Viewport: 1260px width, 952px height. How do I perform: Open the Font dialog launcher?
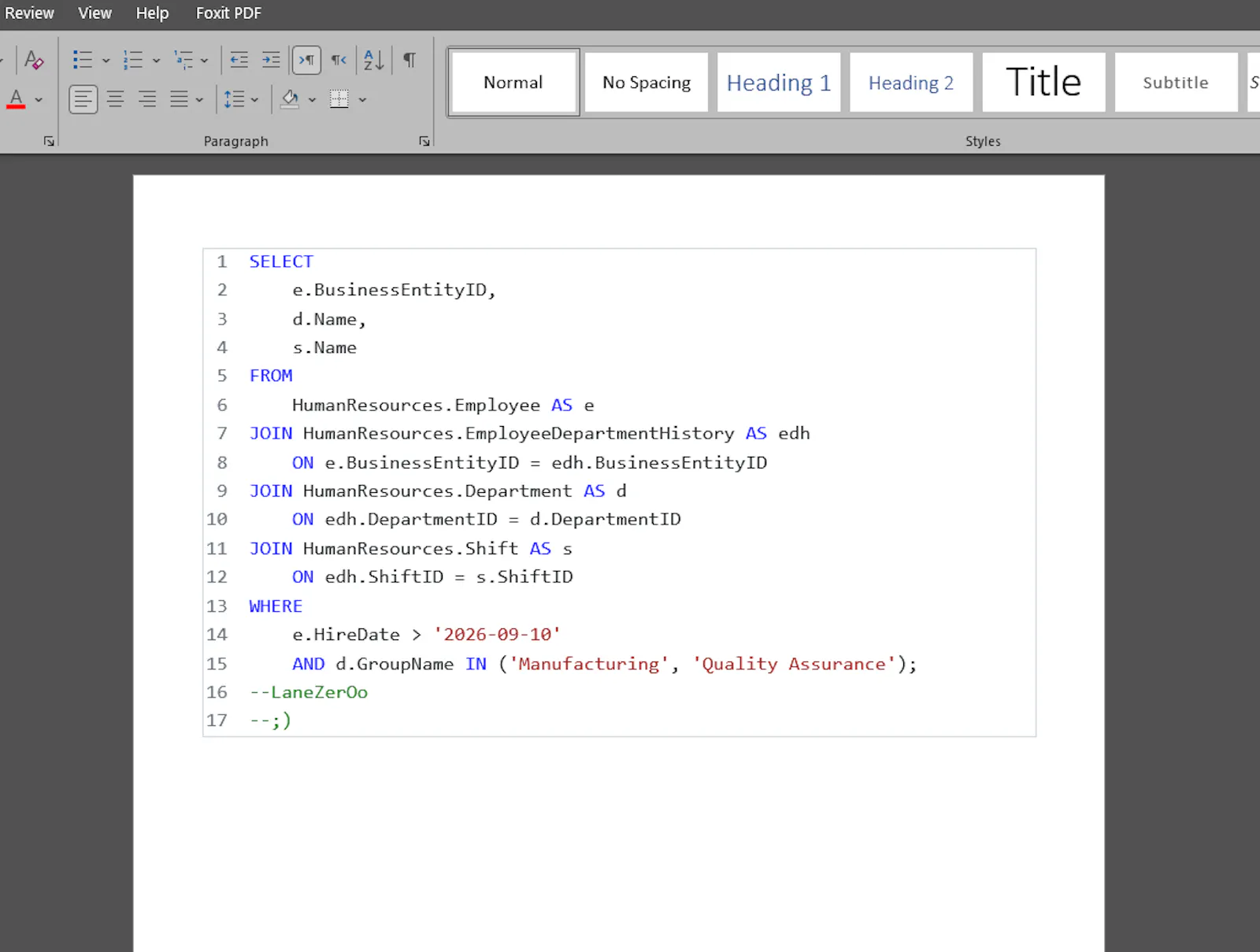pyautogui.click(x=49, y=141)
